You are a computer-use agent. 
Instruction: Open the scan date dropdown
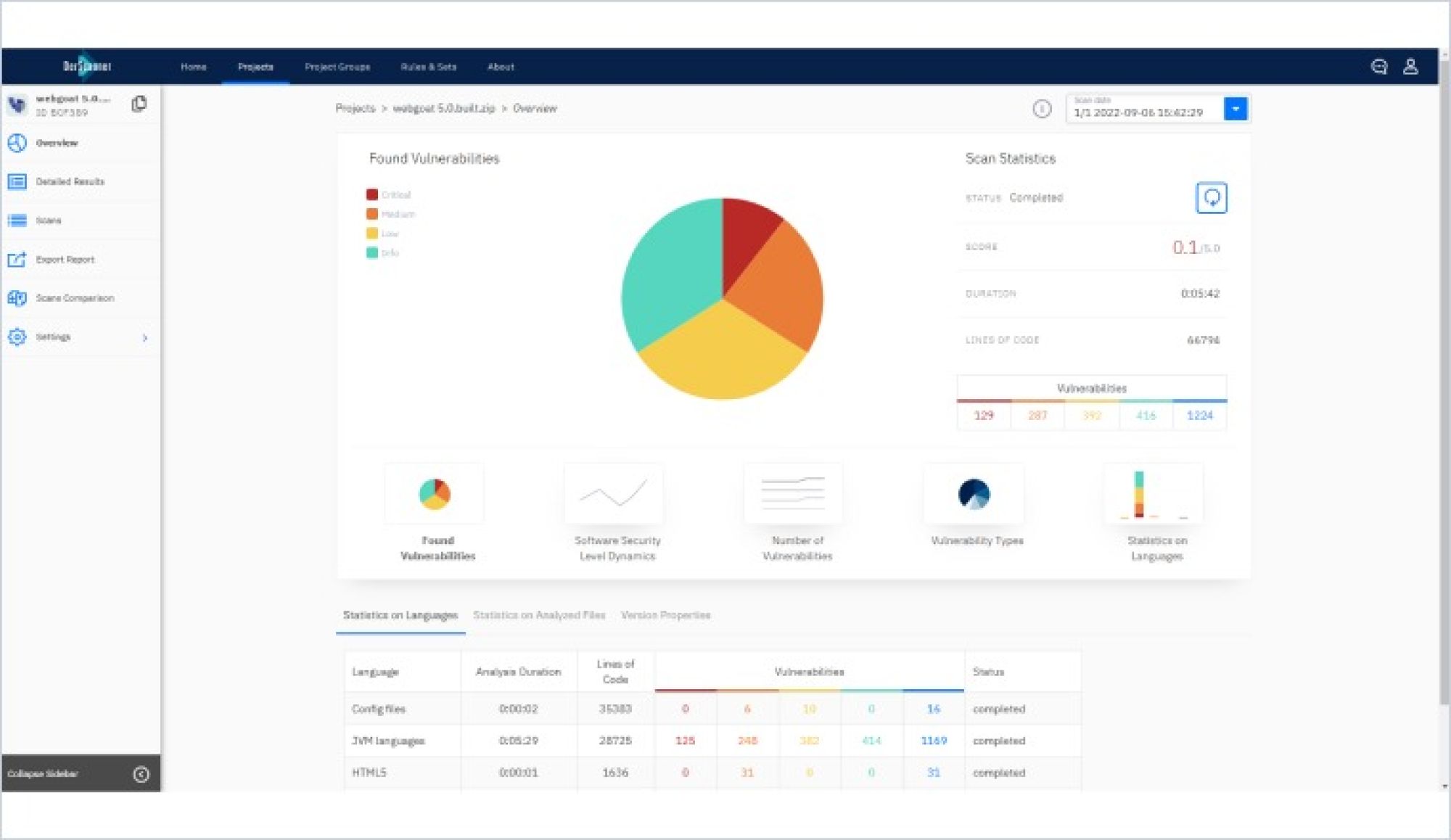point(1235,109)
